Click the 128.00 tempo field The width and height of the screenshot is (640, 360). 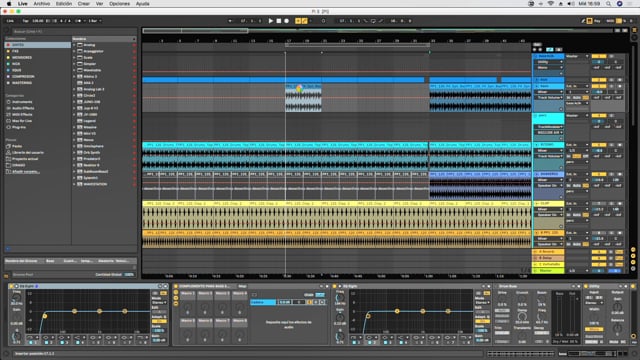click(38, 21)
